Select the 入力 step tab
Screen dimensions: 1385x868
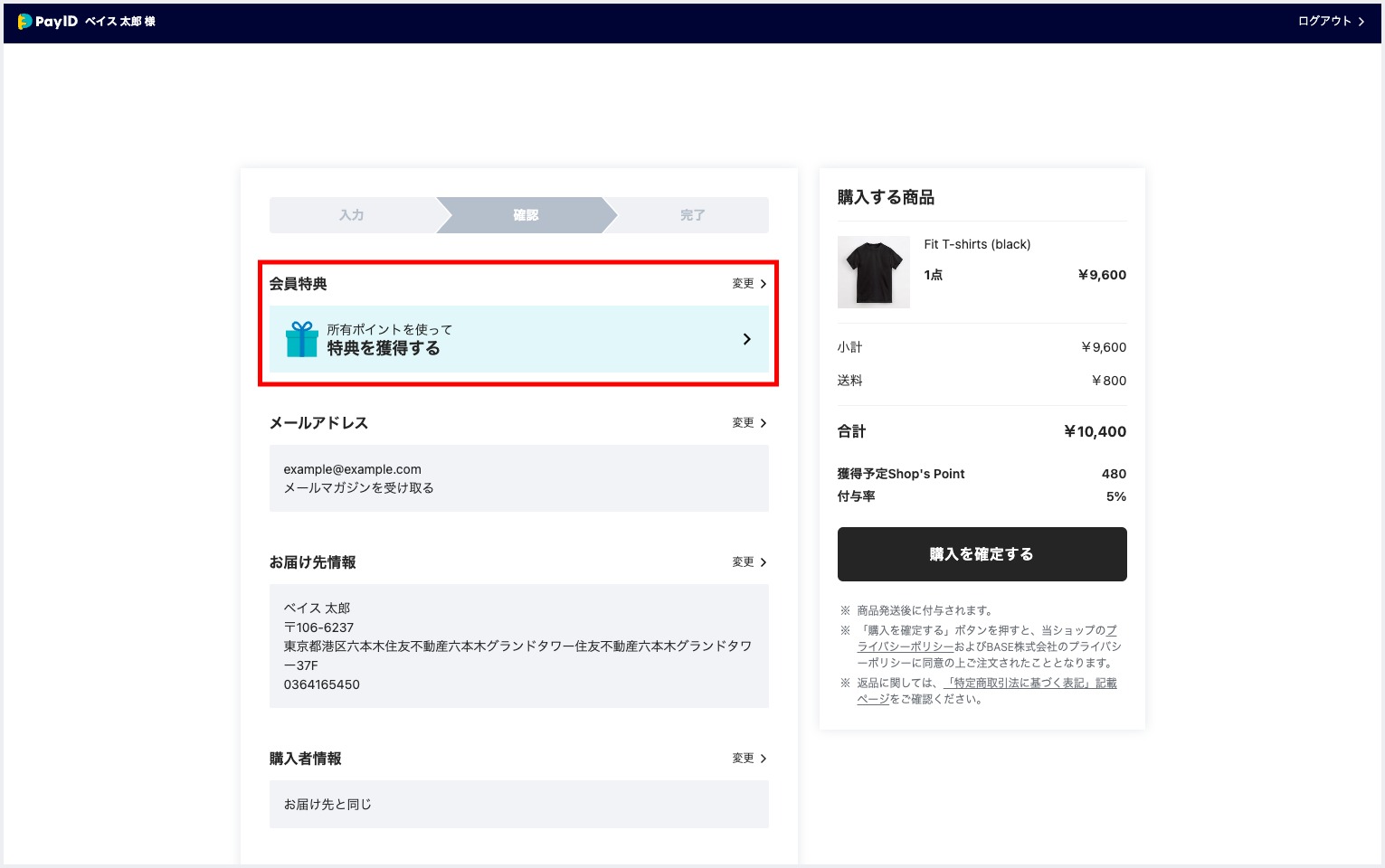352,215
